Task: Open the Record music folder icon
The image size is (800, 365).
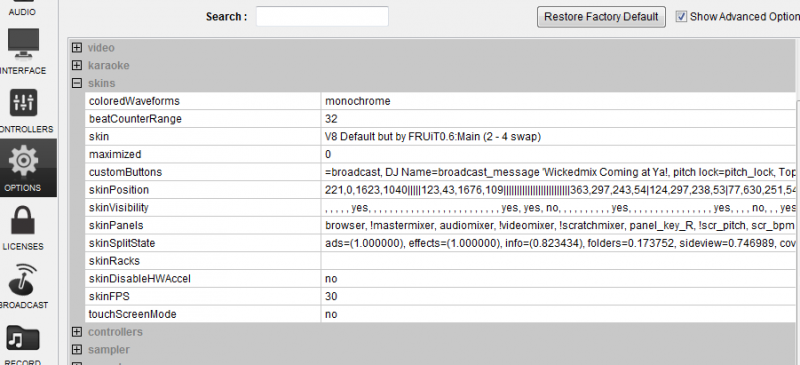Action: point(23,339)
